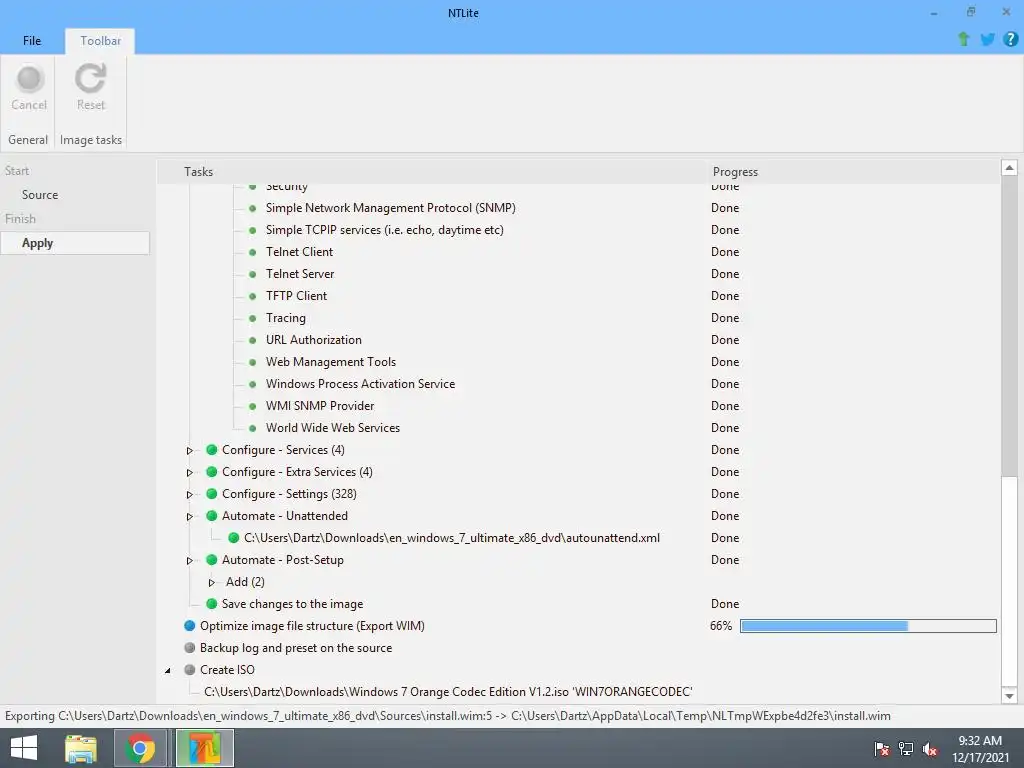The height and width of the screenshot is (768, 1024).
Task: Click the vertical scrollbar thumb
Action: coord(1009,327)
